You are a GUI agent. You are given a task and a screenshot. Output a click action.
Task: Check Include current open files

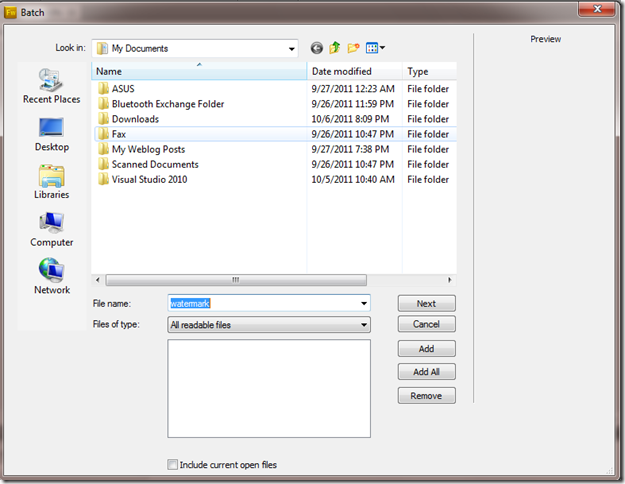172,464
